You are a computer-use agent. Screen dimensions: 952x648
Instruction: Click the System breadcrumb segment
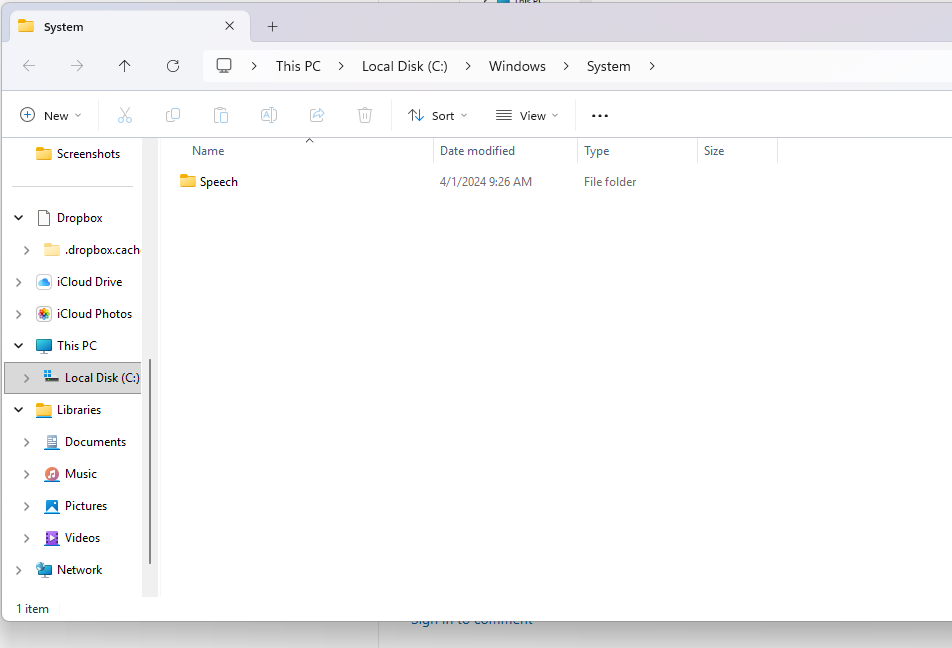pos(608,66)
